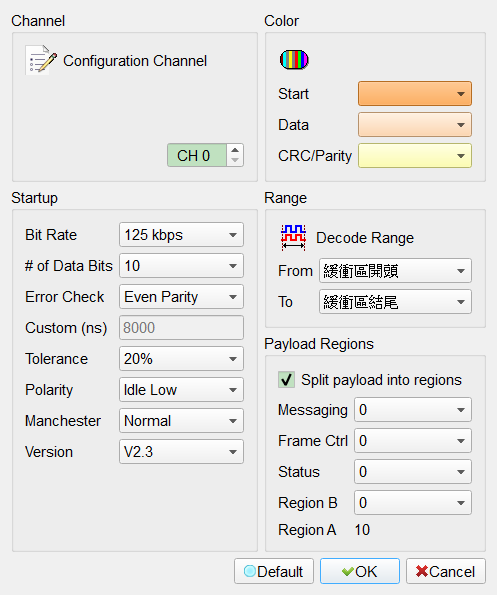Confirm settings with OK button
Screen dimensions: 497x595
click(360, 571)
